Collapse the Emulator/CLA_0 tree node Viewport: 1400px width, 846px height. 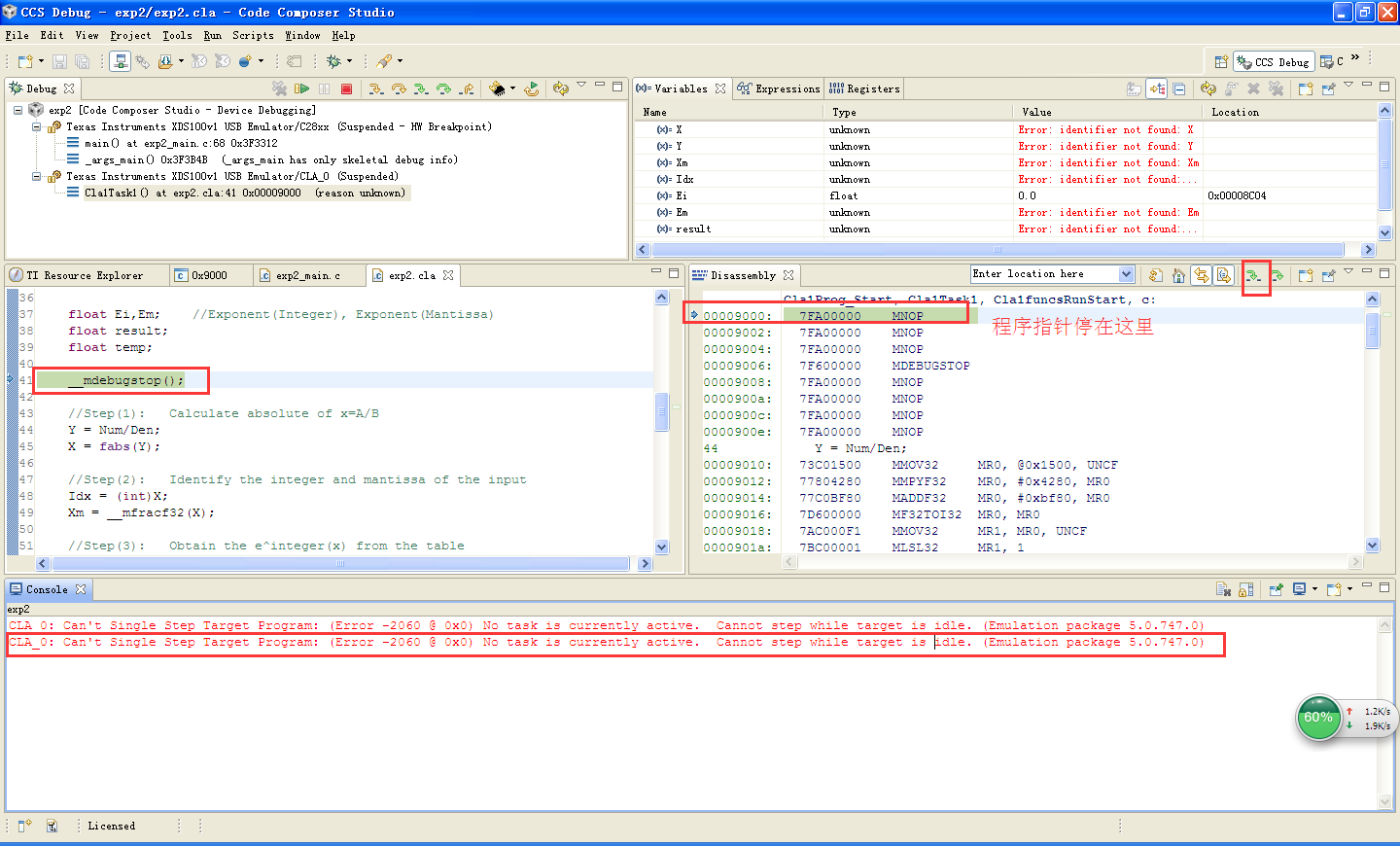coord(36,177)
